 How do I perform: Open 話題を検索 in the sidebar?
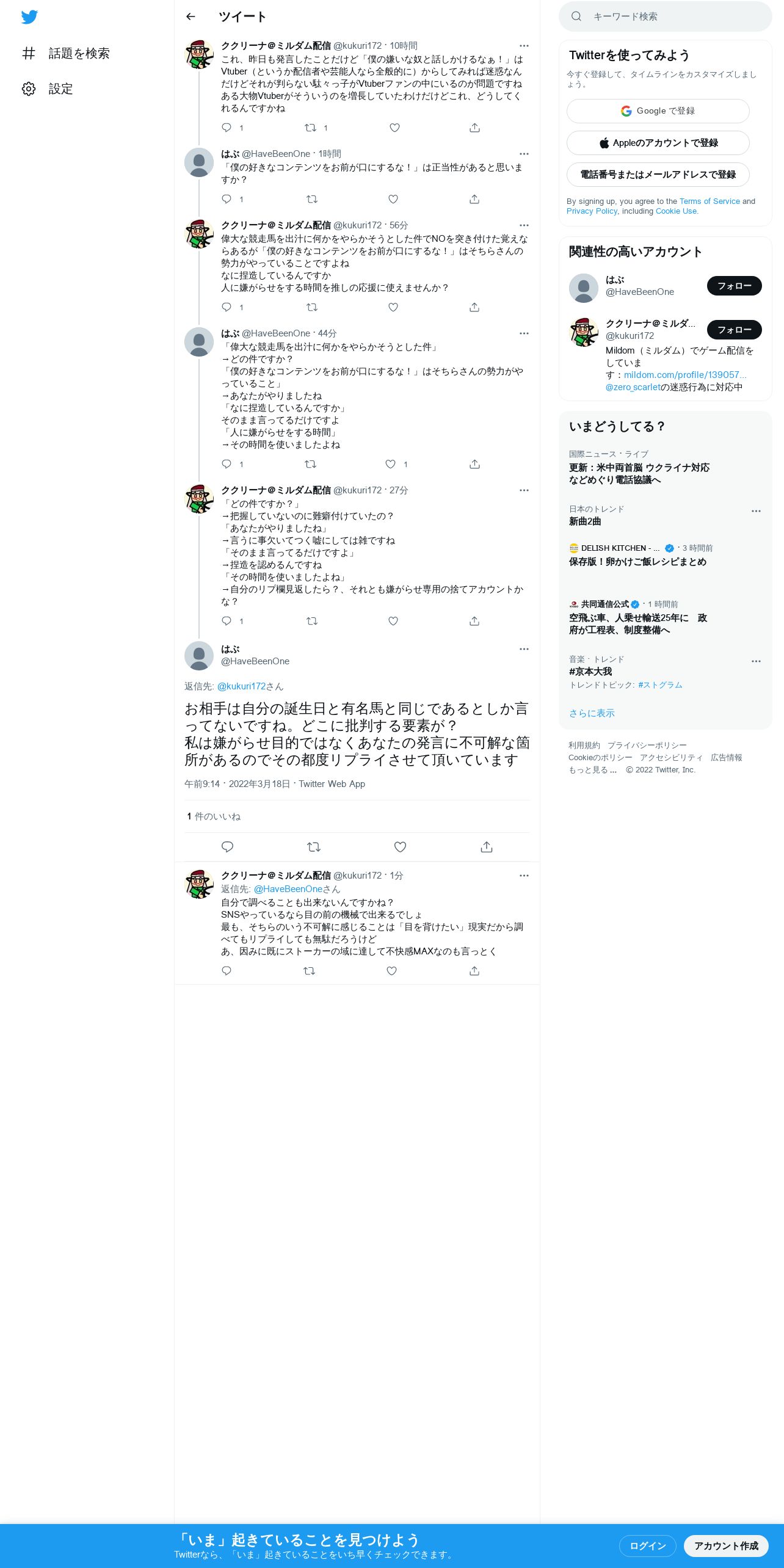coord(66,54)
